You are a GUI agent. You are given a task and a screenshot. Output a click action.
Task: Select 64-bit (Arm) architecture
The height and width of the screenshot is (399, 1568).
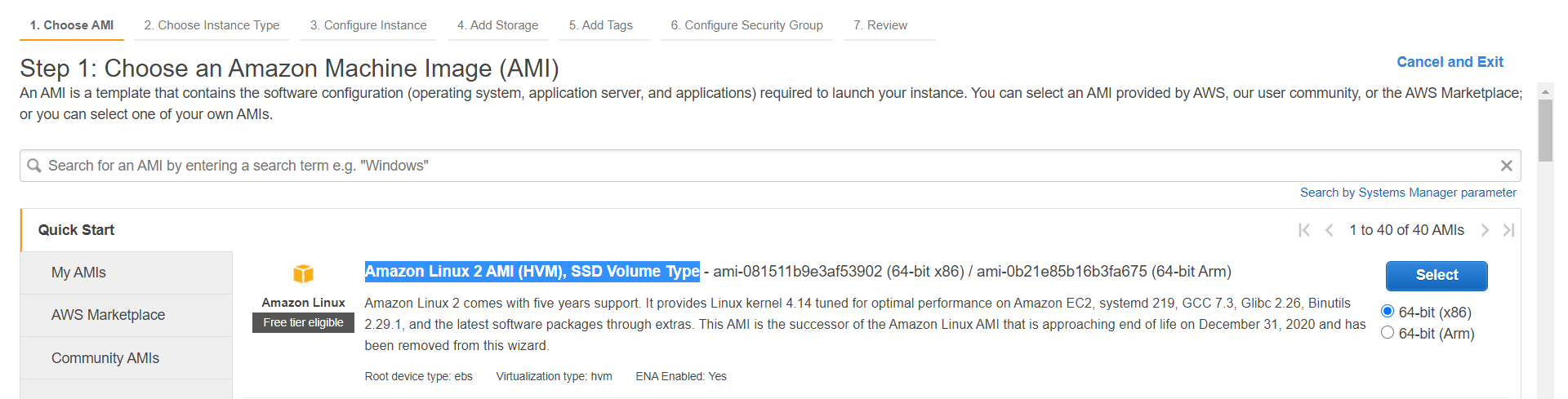coord(1387,333)
